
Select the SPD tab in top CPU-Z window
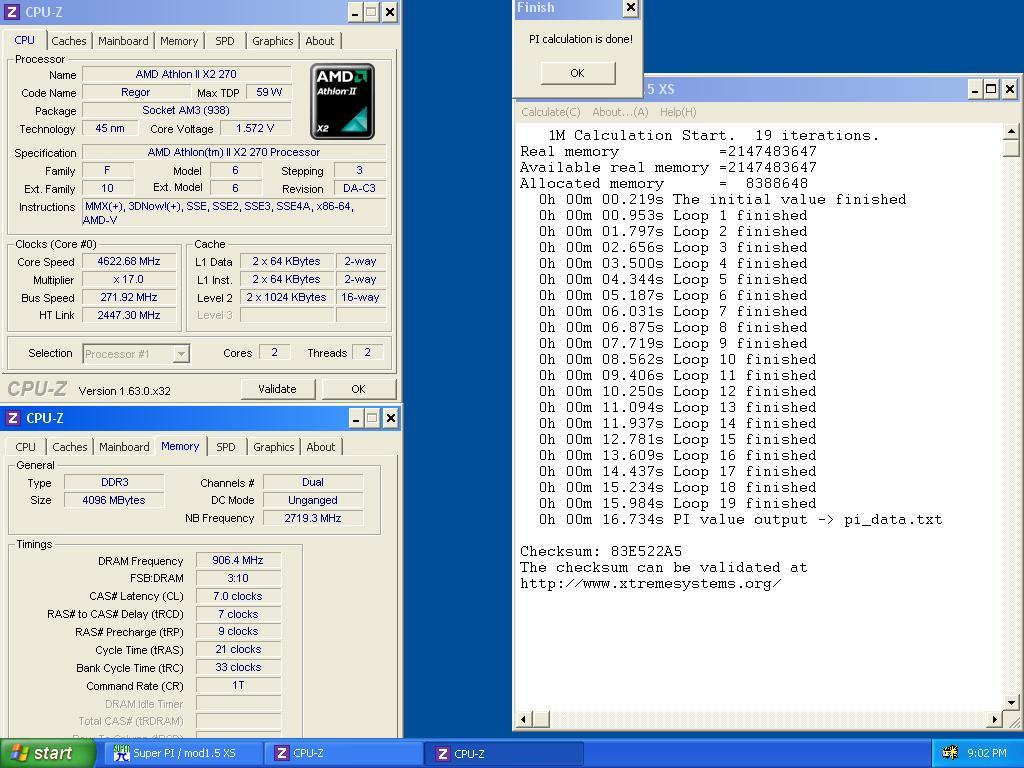225,41
